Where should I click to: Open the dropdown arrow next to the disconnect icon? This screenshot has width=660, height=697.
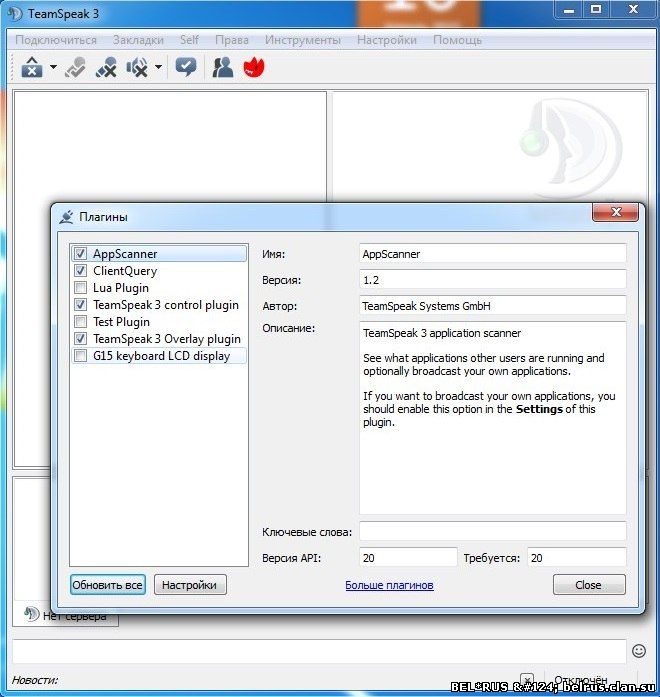click(53, 68)
